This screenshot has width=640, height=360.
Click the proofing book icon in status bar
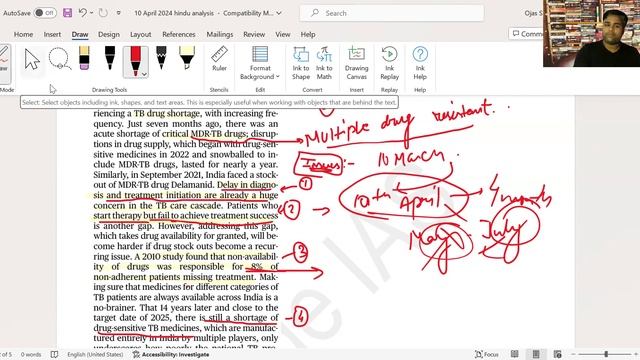point(54,354)
